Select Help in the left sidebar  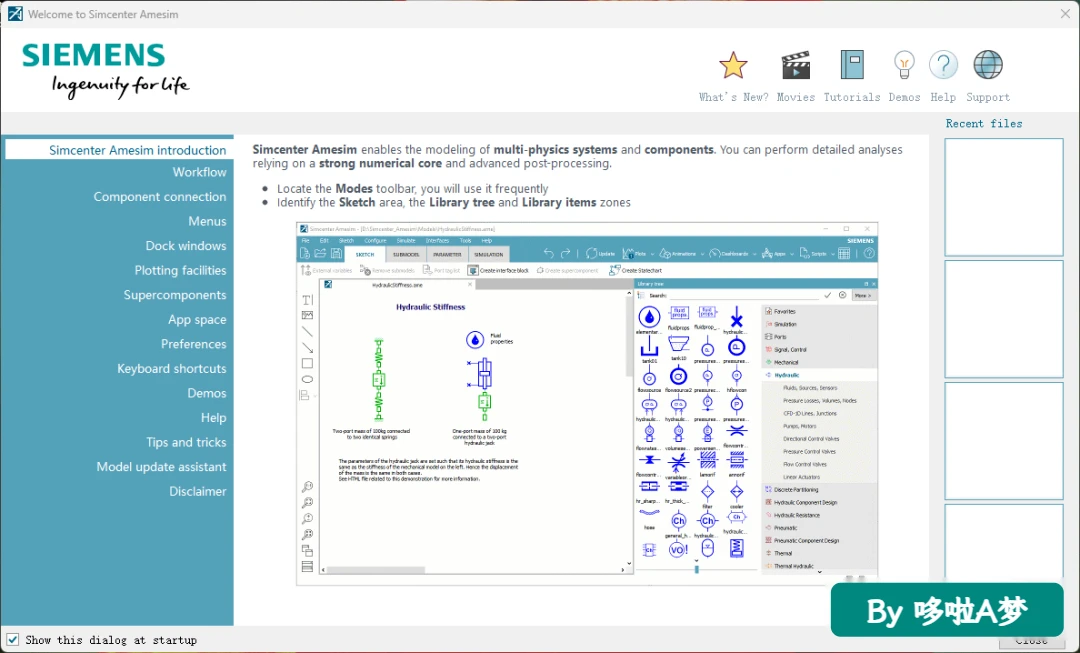pos(214,417)
